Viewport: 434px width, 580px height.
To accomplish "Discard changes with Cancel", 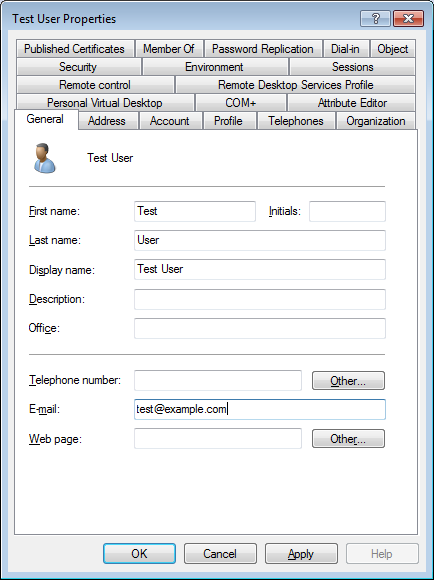I will pos(220,553).
